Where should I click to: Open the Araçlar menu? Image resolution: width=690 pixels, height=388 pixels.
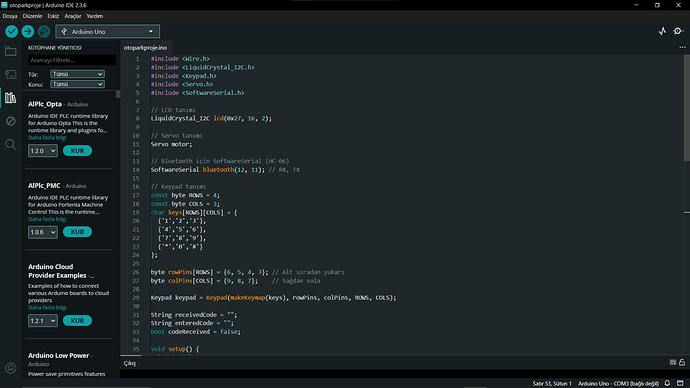pyautogui.click(x=73, y=16)
